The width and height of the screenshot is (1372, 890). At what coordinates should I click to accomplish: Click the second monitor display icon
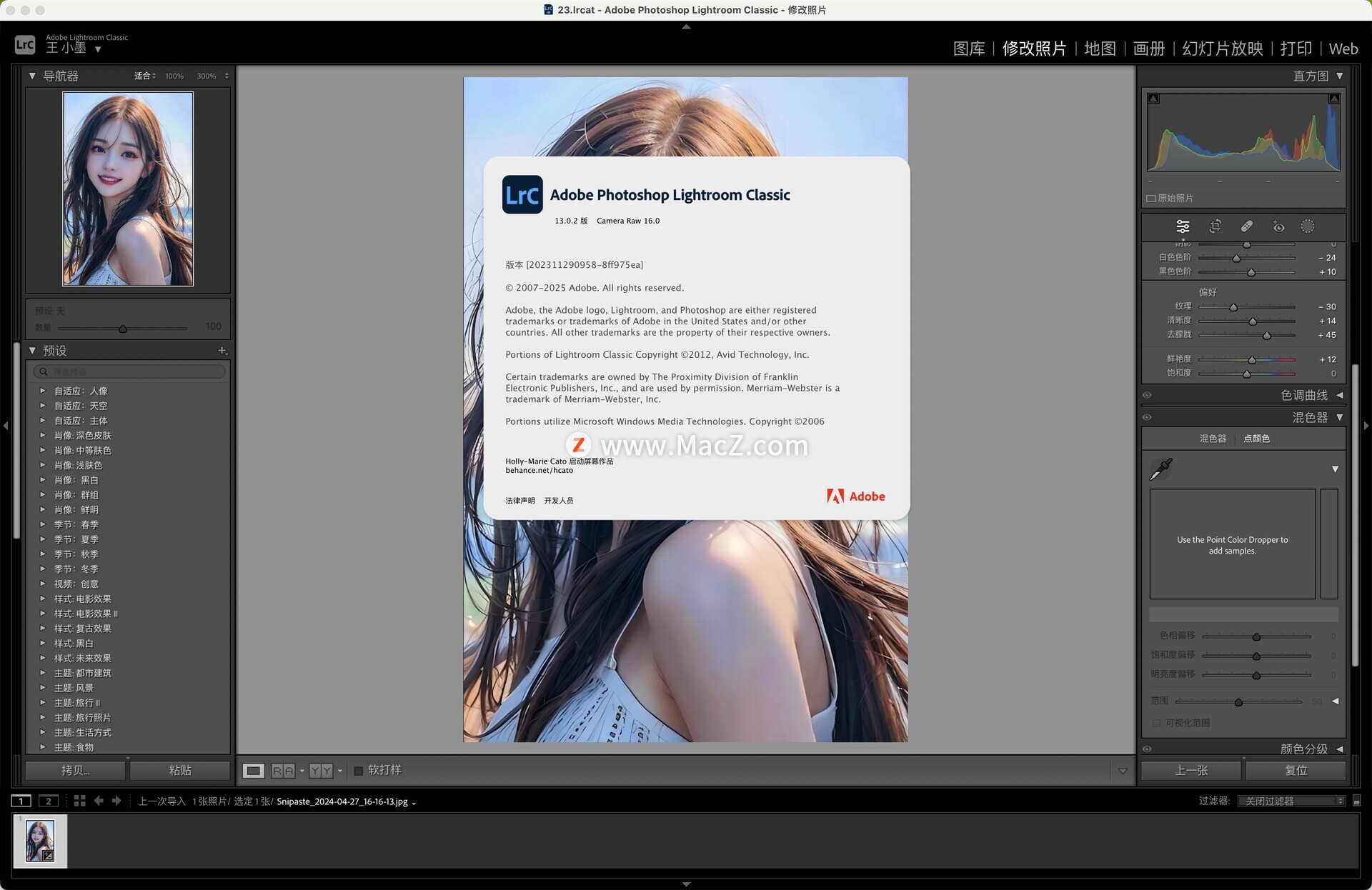pos(48,801)
